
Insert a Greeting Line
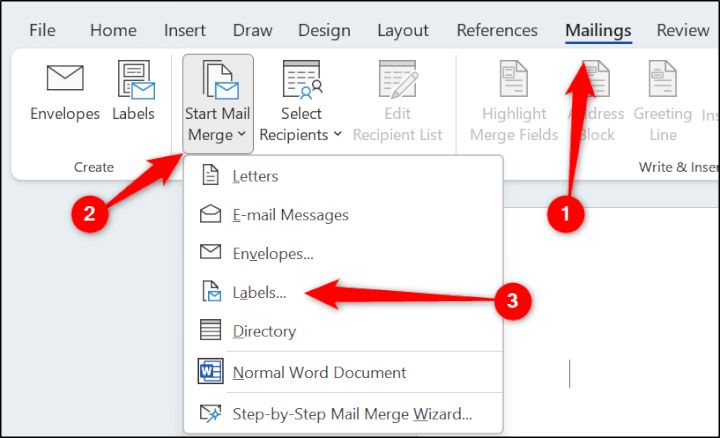tap(662, 103)
